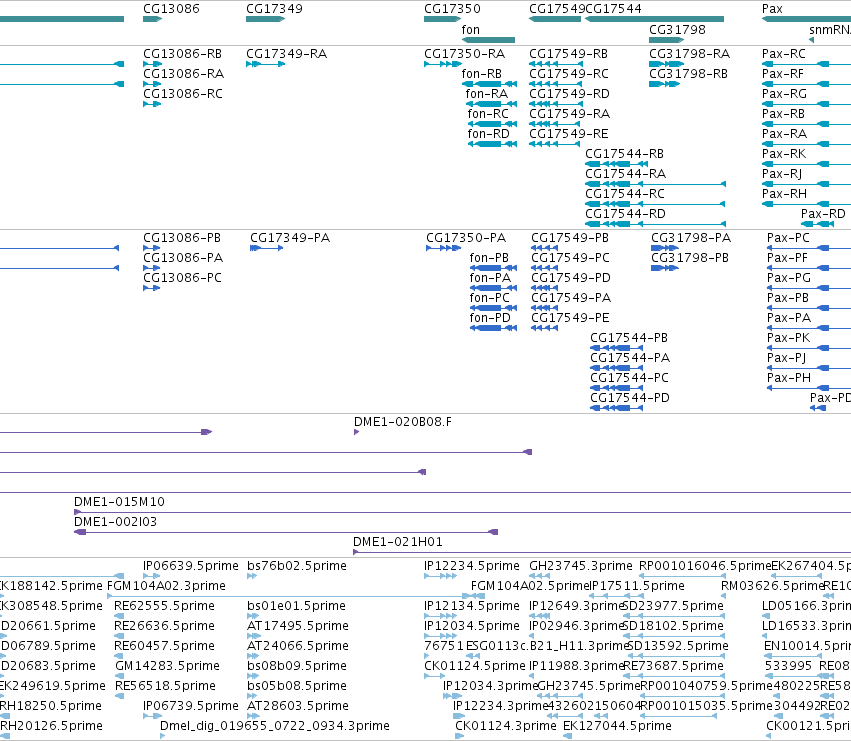
Task: Open transcript CG17350-RA label
Action: click(x=465, y=54)
